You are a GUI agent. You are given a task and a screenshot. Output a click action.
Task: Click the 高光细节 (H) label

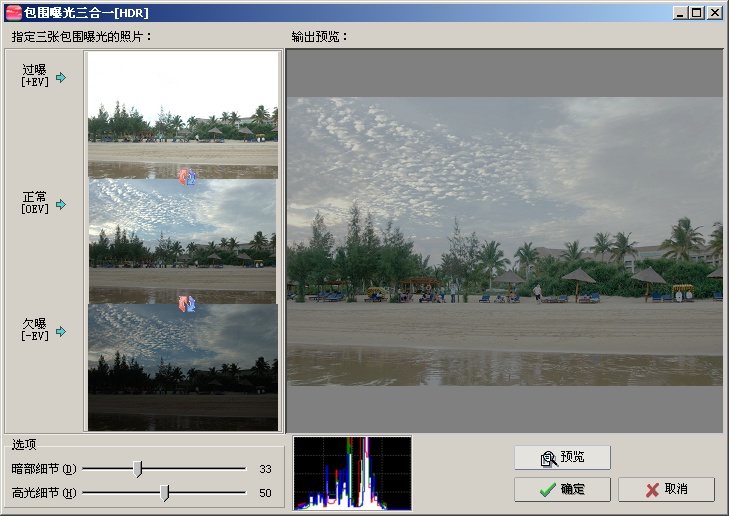[44, 493]
